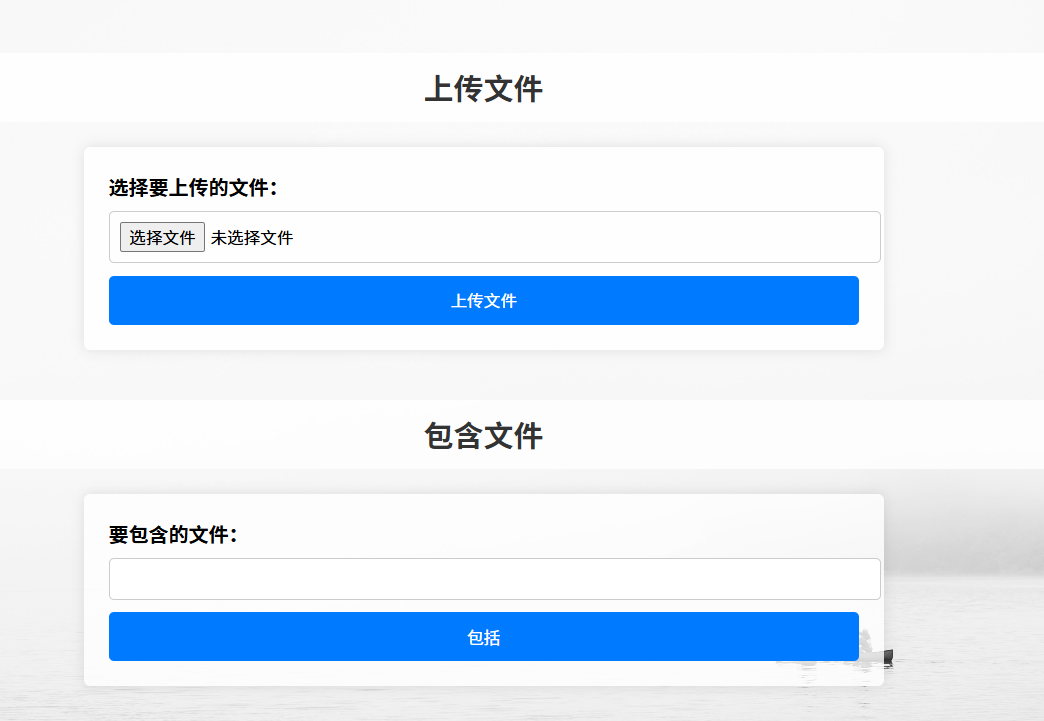Viewport: 1044px width, 721px height.
Task: Click the 上传文件 page heading
Action: point(483,89)
